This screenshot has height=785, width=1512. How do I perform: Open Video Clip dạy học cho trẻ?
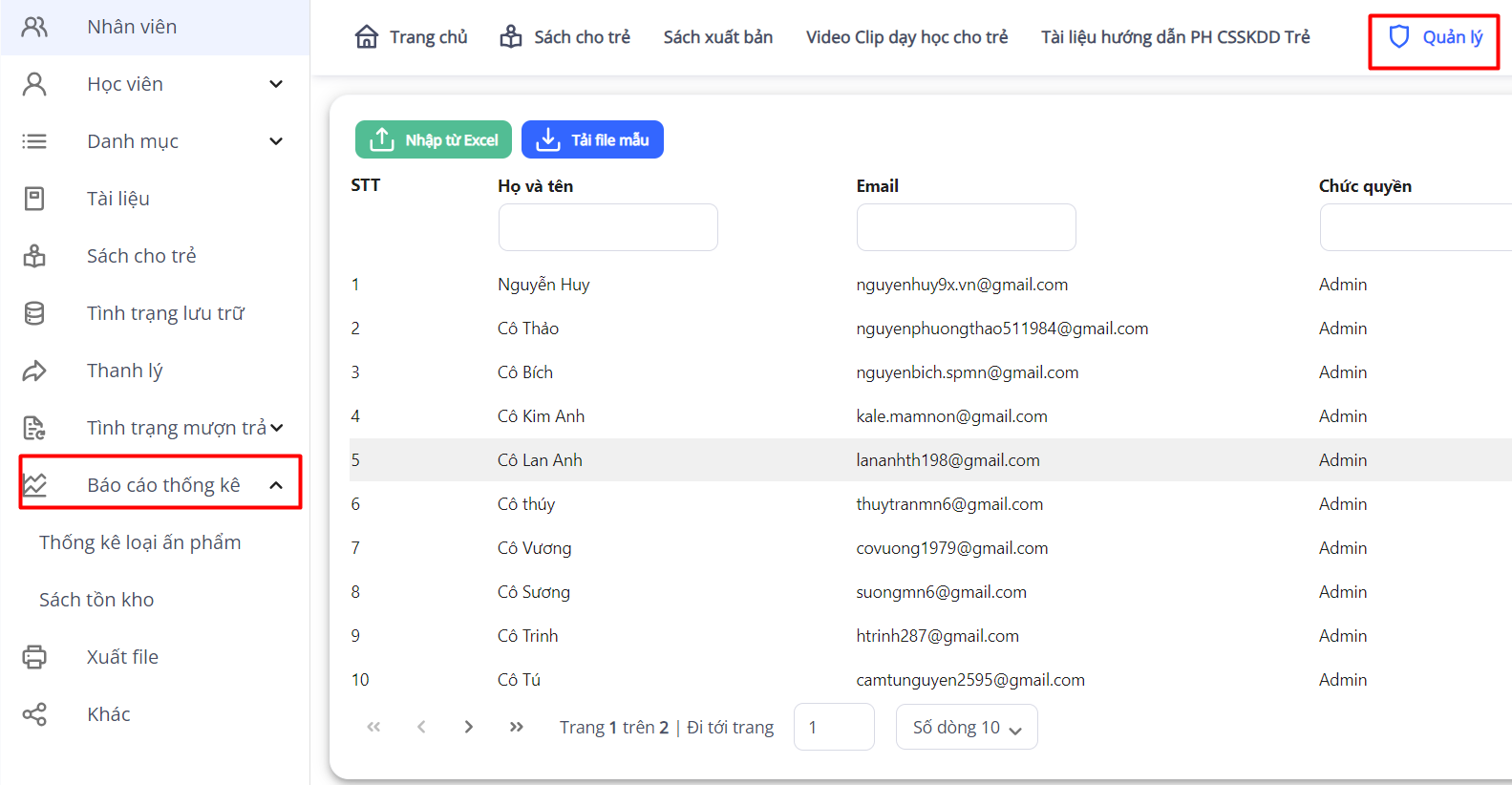click(x=906, y=37)
